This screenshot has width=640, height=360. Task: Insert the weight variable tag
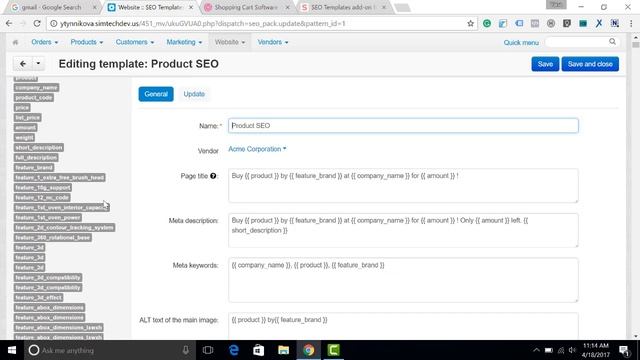(24, 138)
